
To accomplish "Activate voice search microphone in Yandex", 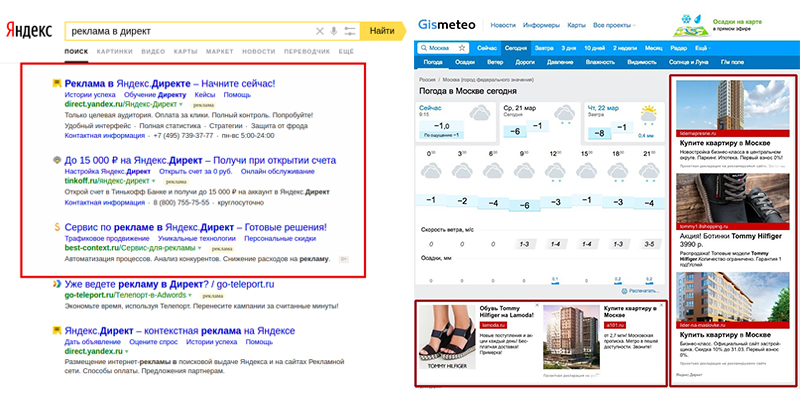I will tap(334, 31).
